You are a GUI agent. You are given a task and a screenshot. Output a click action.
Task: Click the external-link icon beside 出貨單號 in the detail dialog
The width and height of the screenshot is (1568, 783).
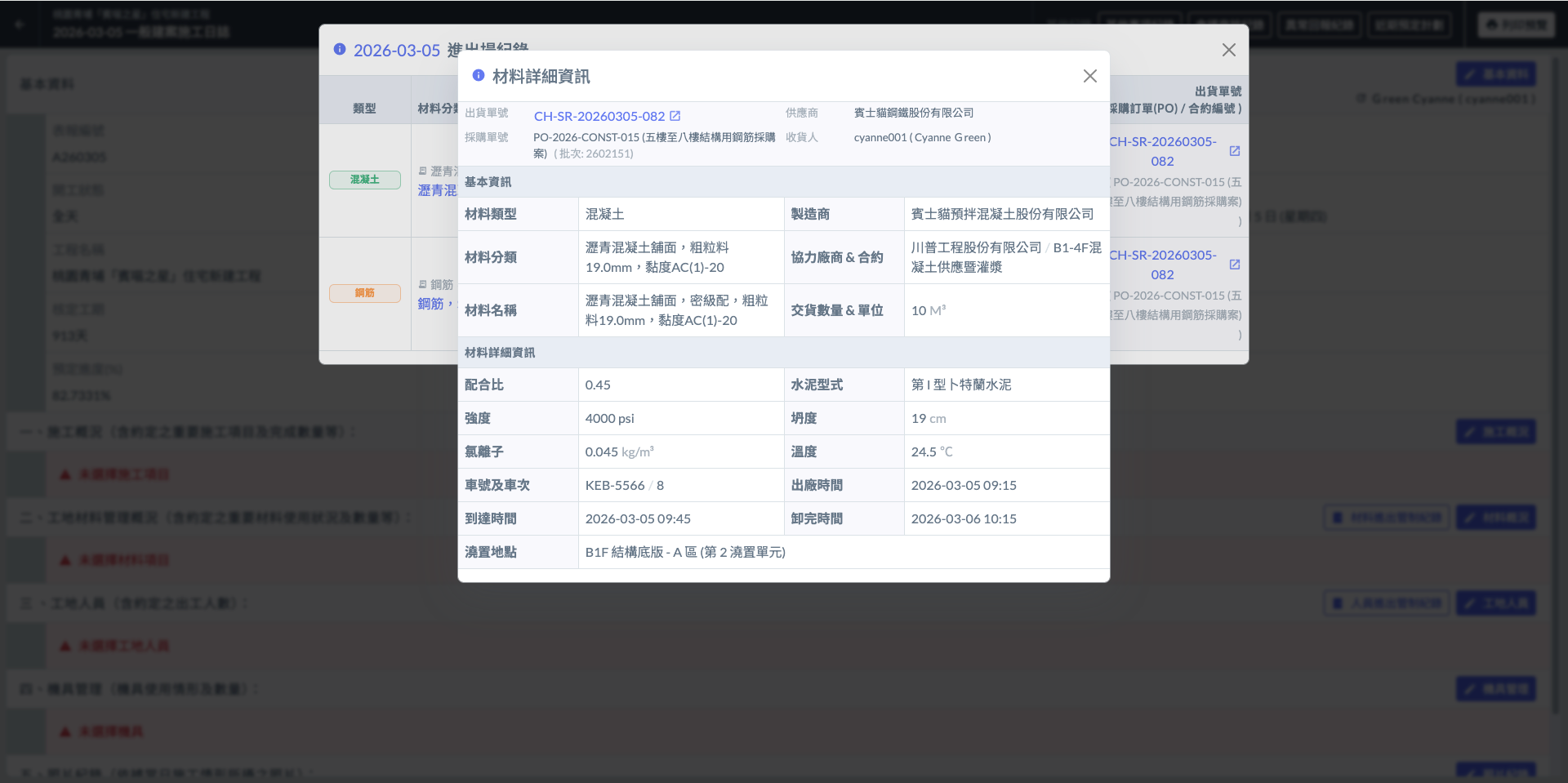click(675, 116)
